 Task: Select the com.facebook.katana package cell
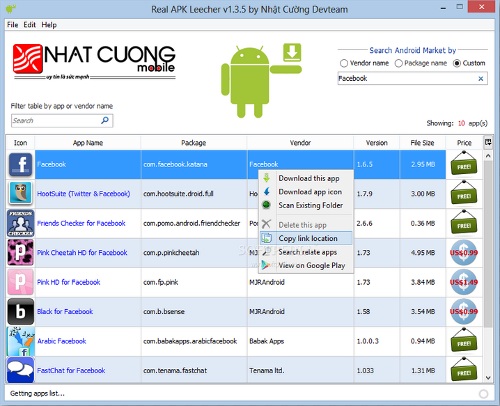(x=194, y=164)
